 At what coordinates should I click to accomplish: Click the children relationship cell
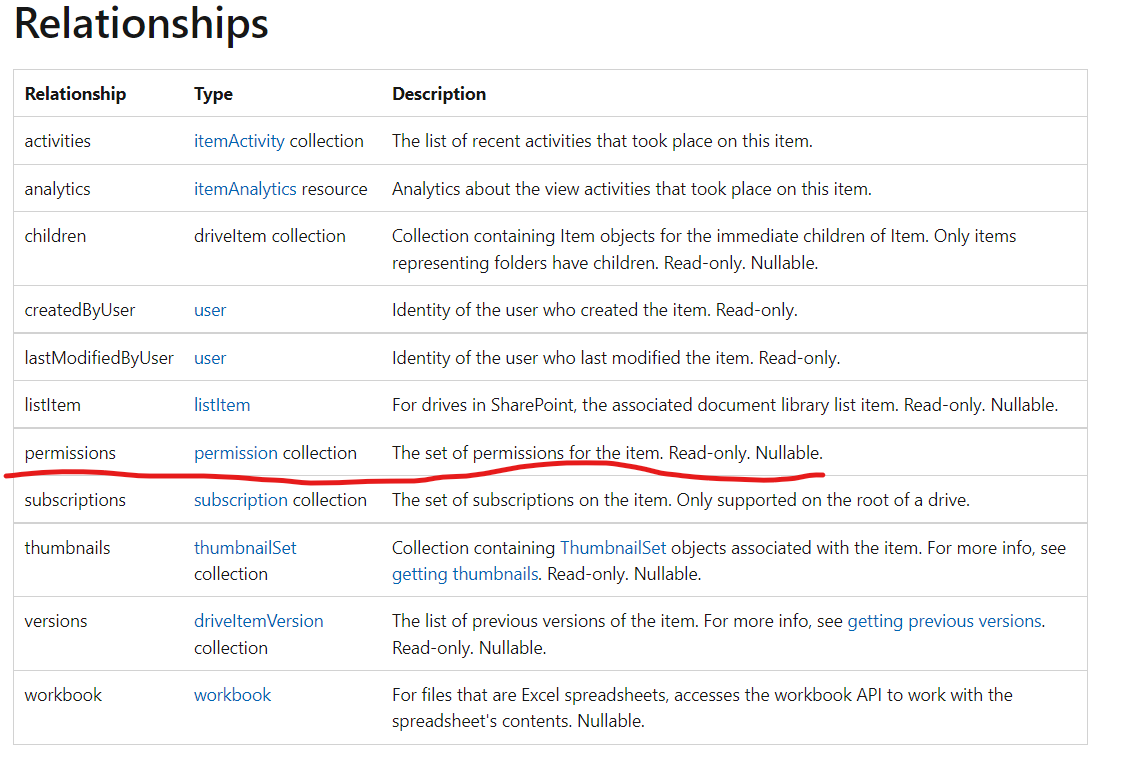click(x=55, y=235)
